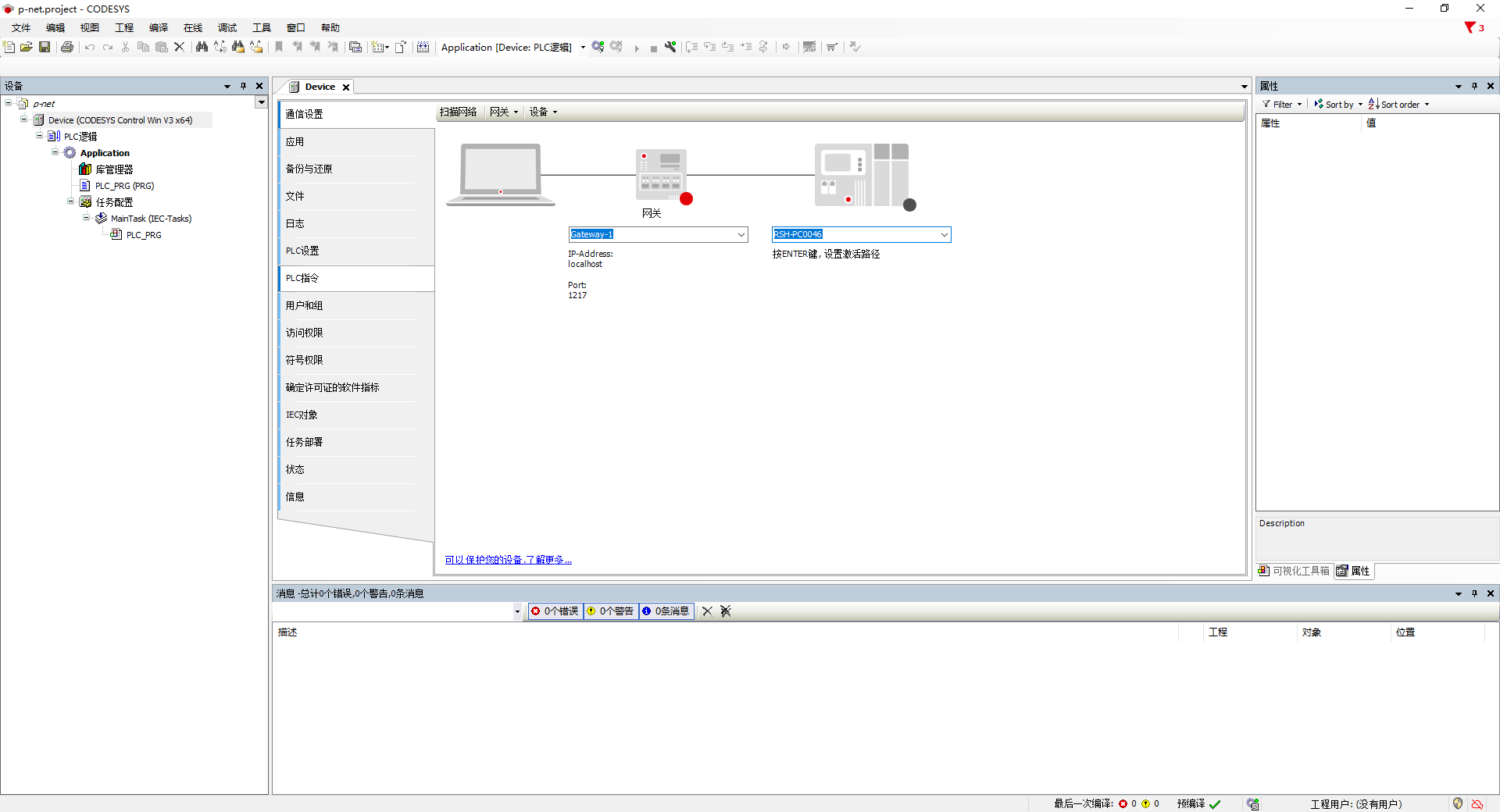Open the 可以保护您的设备 learn more link
This screenshot has width=1500, height=812.
(x=508, y=560)
